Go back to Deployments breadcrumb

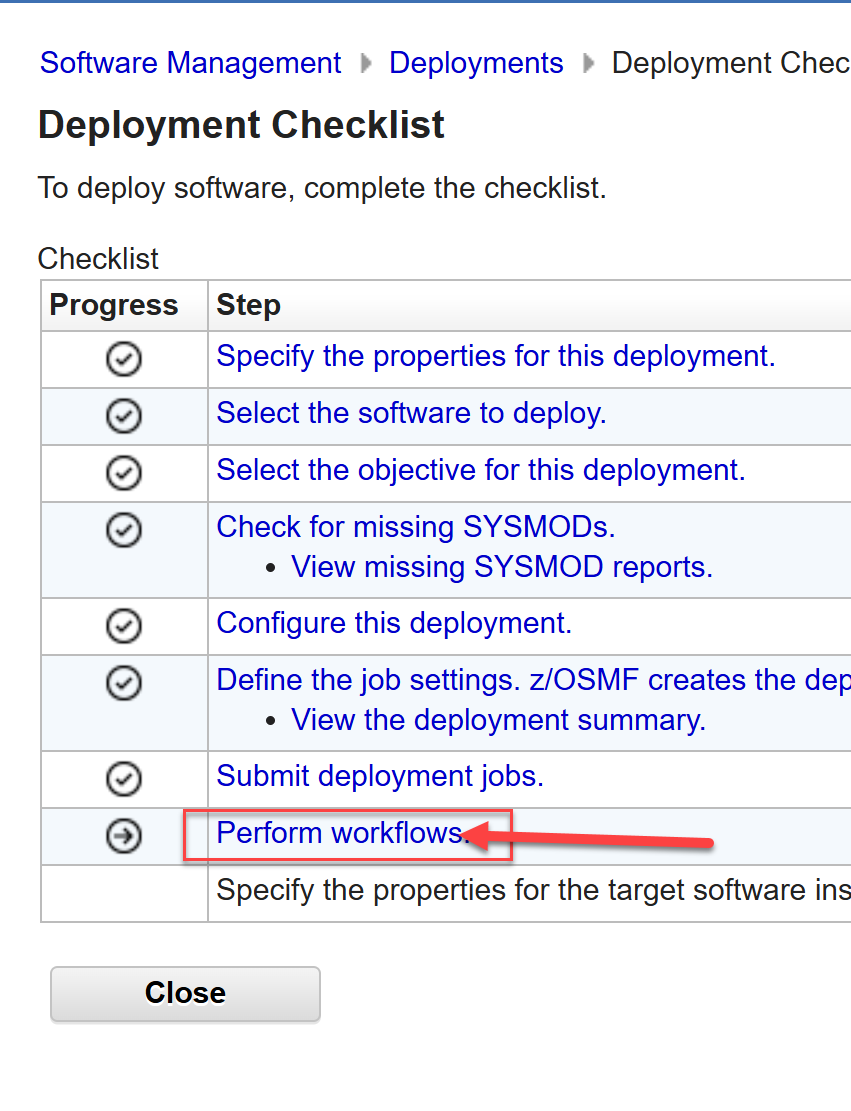point(476,63)
